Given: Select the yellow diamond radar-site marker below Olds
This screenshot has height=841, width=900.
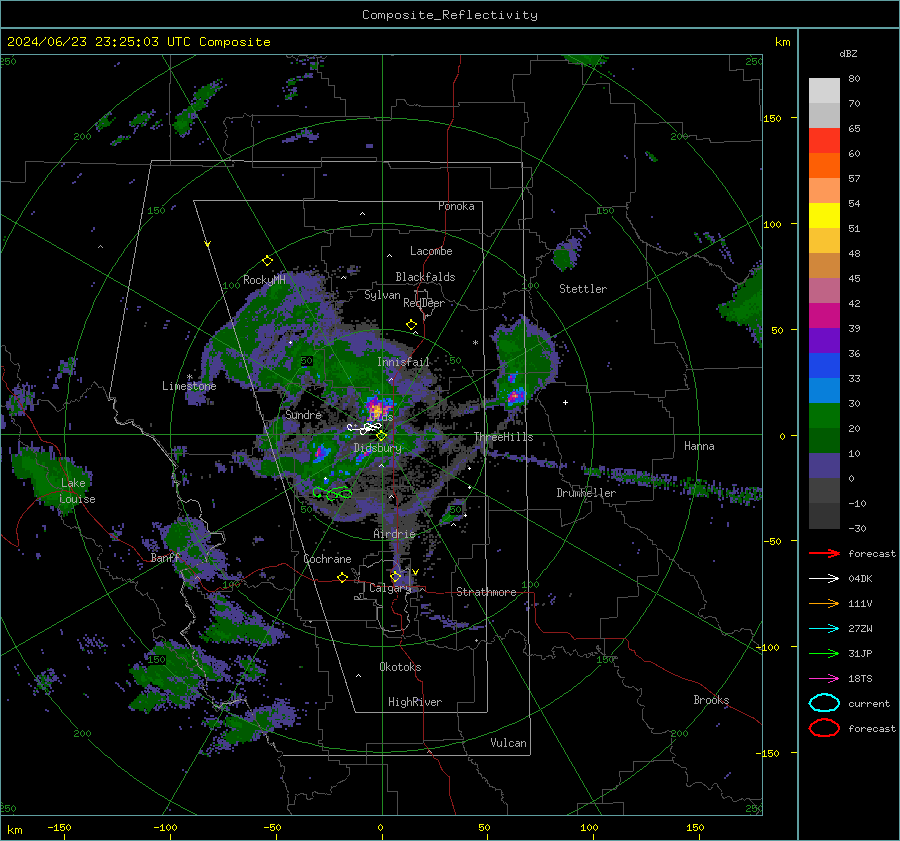Looking at the screenshot, I should (382, 435).
